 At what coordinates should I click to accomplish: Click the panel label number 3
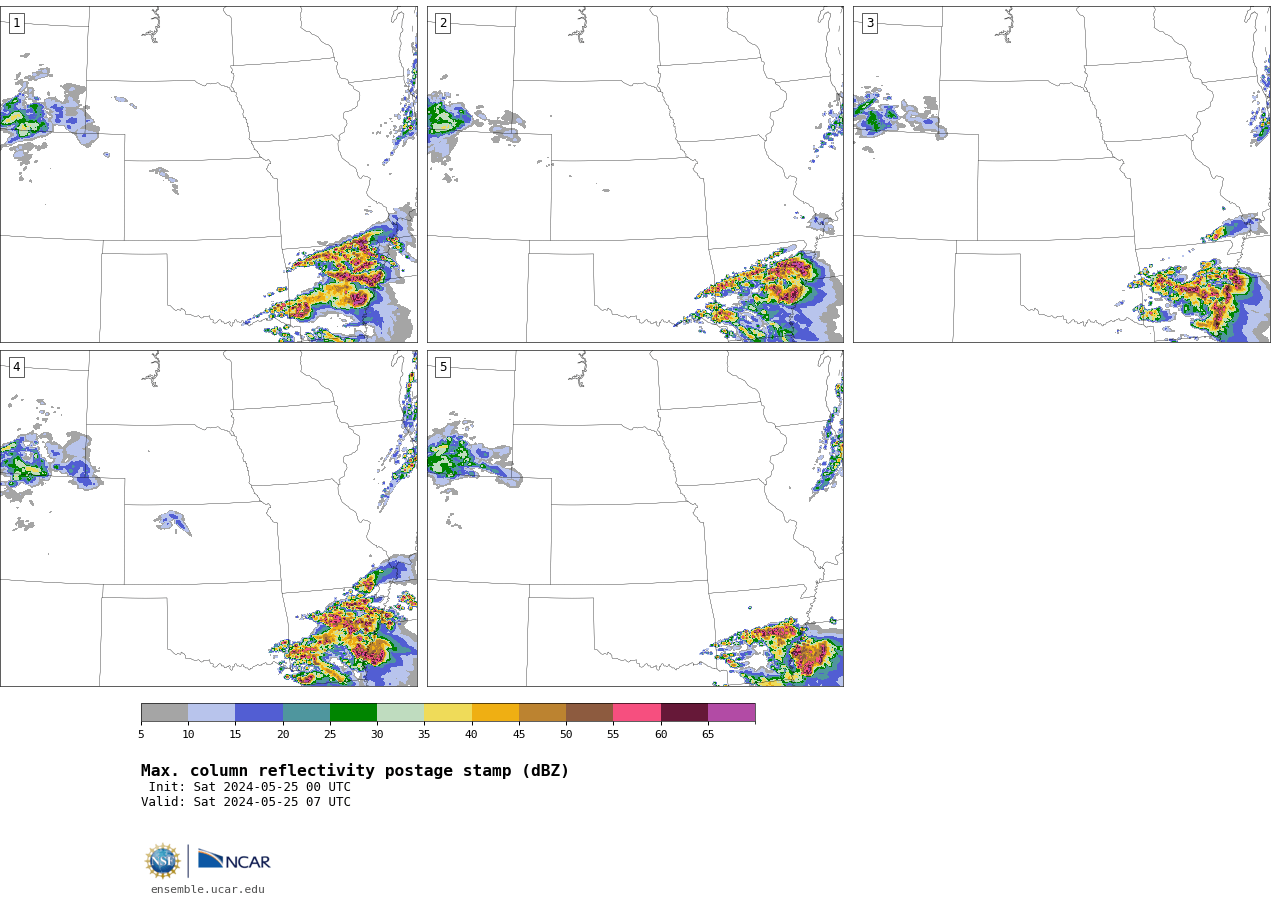(x=870, y=23)
